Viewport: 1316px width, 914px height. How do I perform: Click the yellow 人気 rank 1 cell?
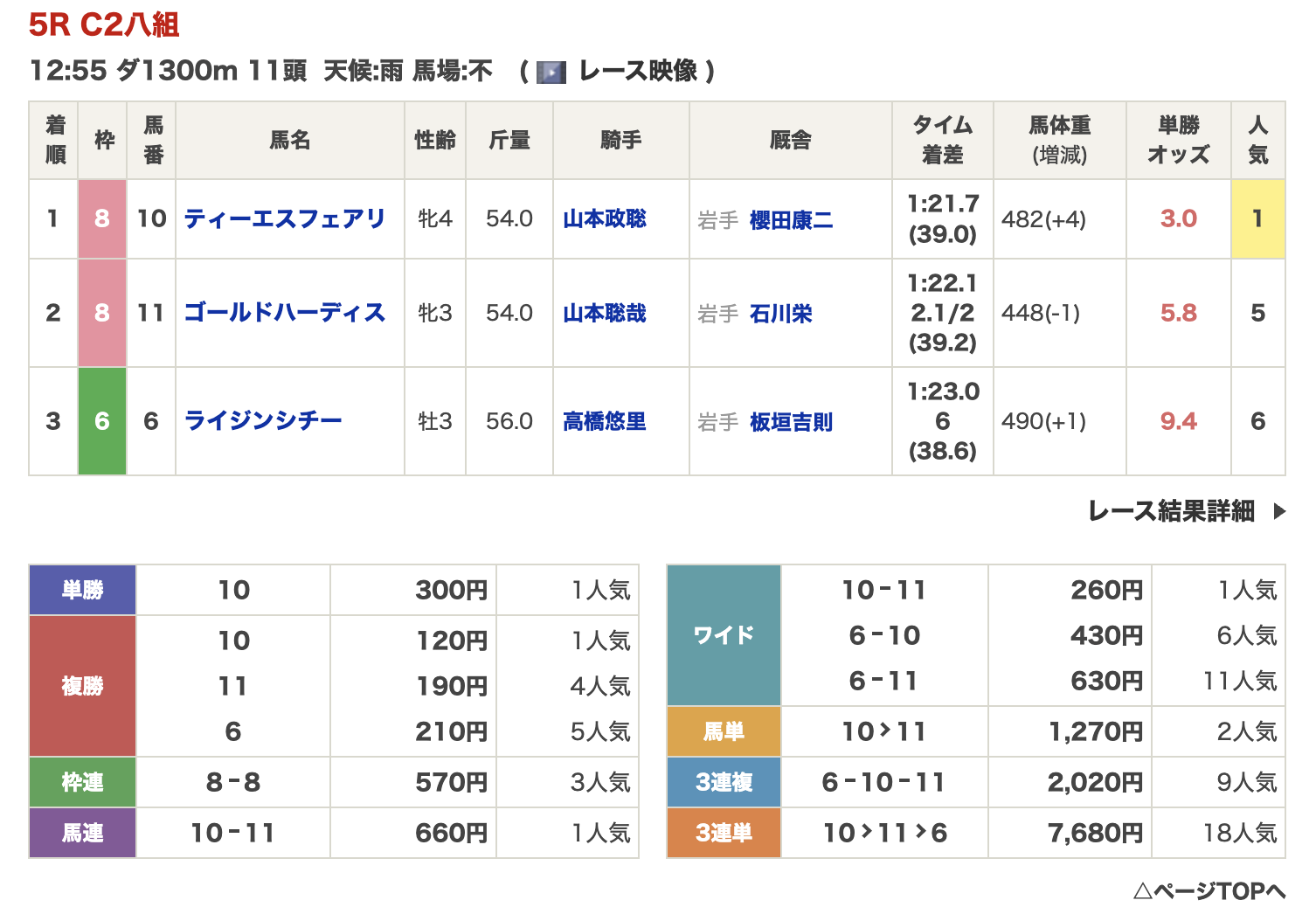[x=1257, y=218]
